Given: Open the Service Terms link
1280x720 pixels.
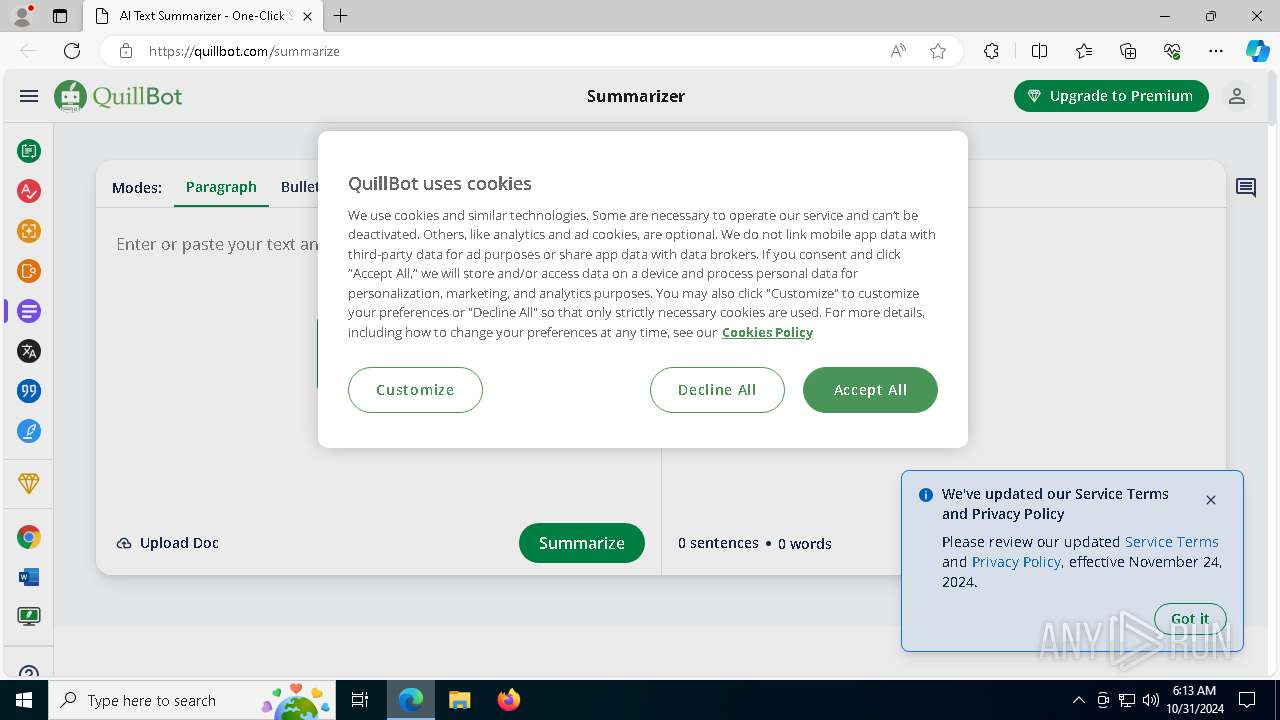Looking at the screenshot, I should pyautogui.click(x=1172, y=542).
